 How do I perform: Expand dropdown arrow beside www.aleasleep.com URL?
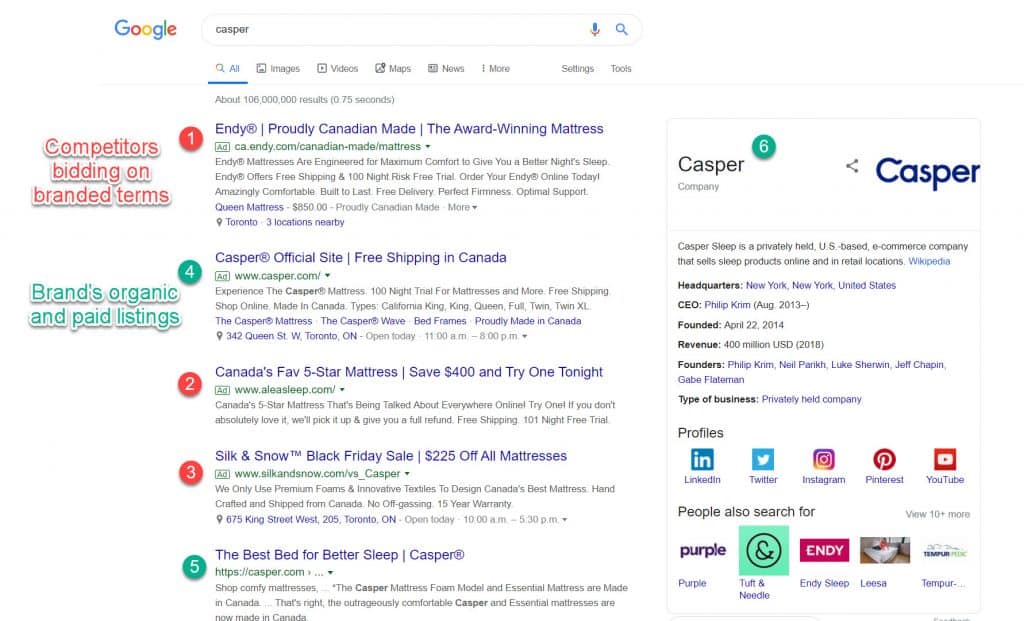pyautogui.click(x=342, y=390)
